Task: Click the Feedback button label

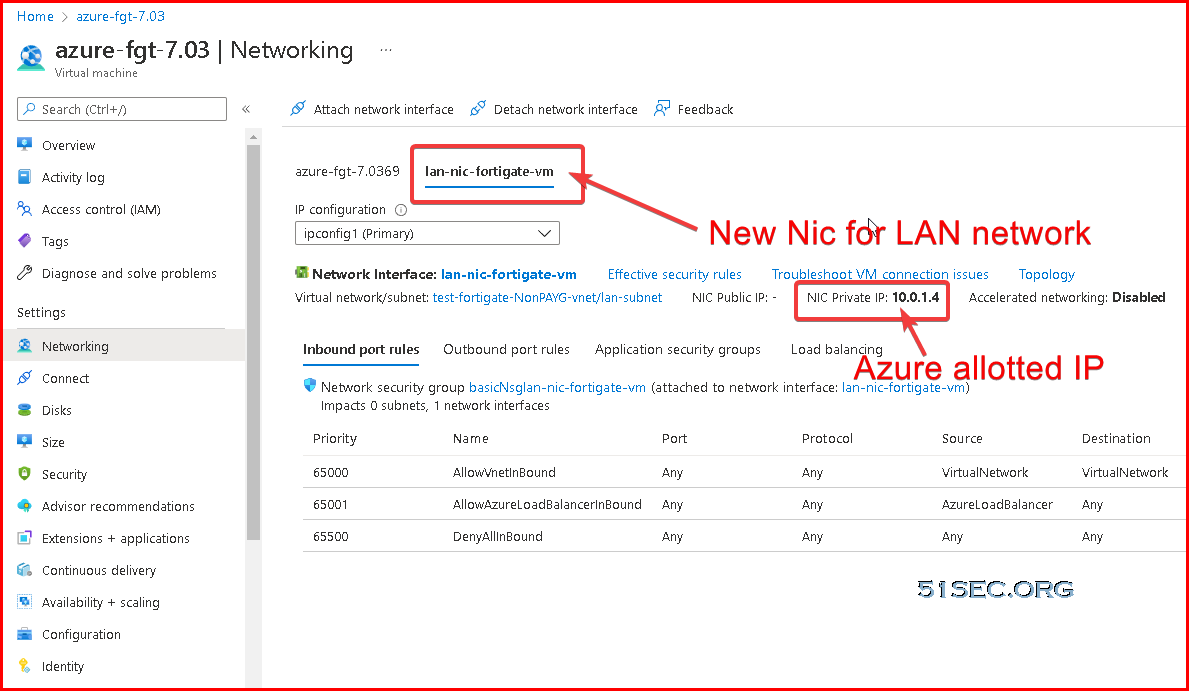Action: 705,109
